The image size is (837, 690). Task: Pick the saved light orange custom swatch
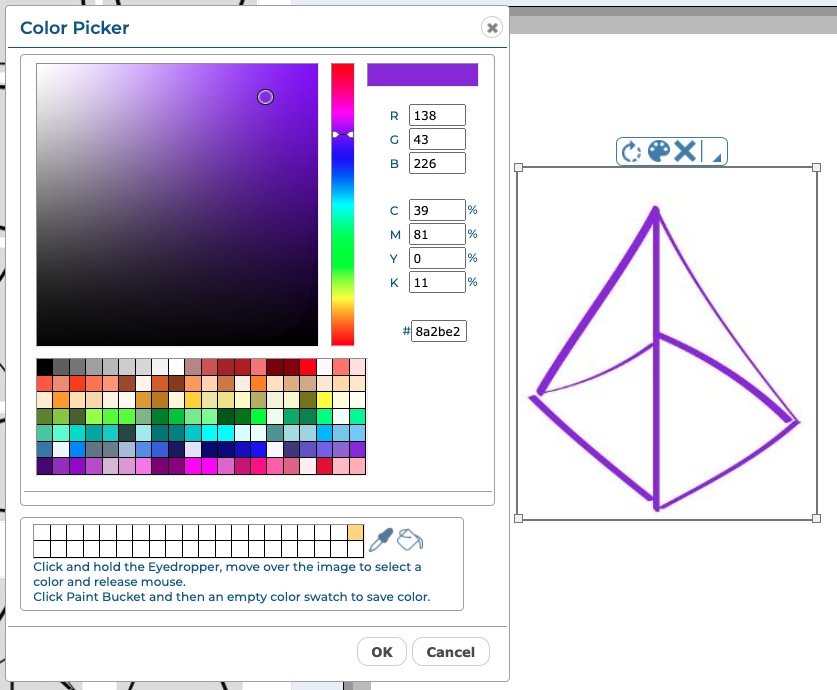tap(355, 532)
